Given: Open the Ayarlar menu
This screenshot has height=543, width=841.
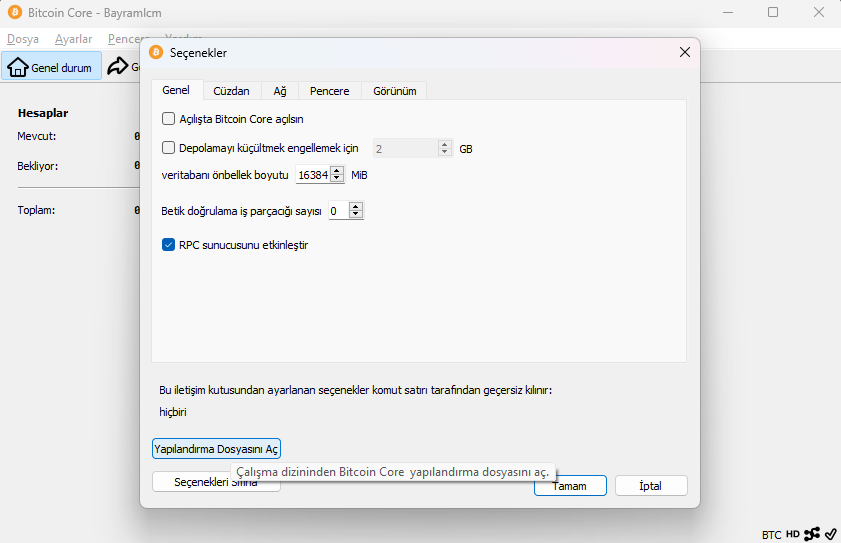Looking at the screenshot, I should click(73, 39).
